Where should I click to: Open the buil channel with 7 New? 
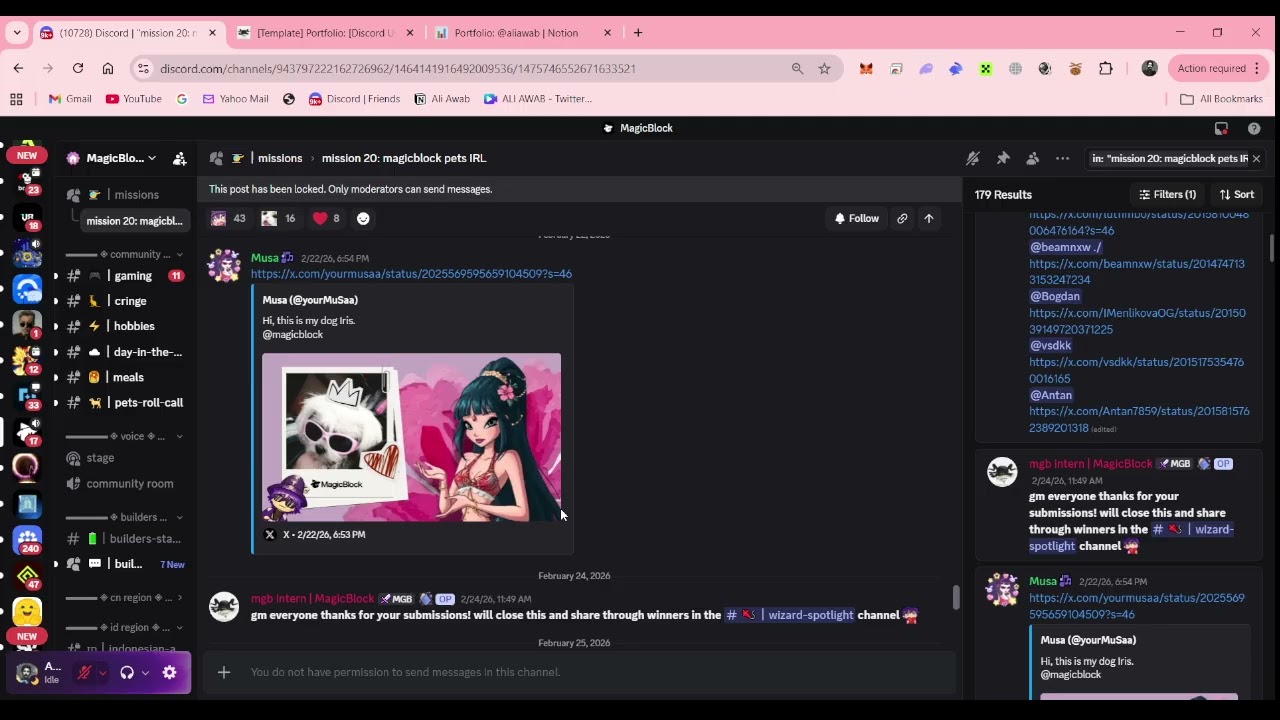coord(125,564)
